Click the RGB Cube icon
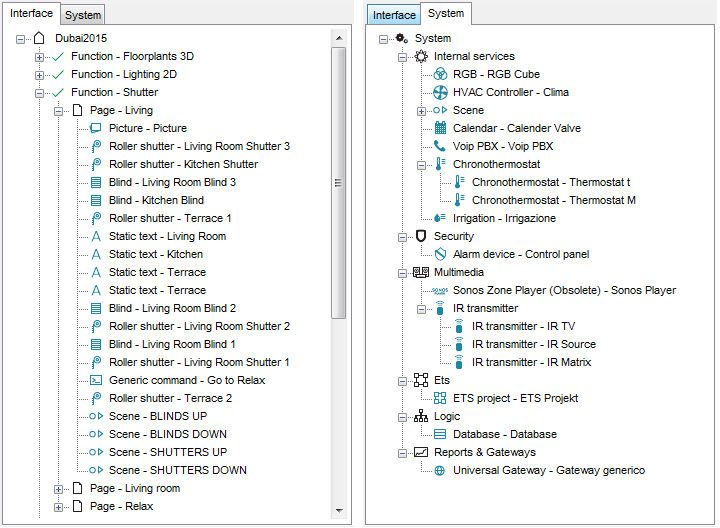 [440, 74]
